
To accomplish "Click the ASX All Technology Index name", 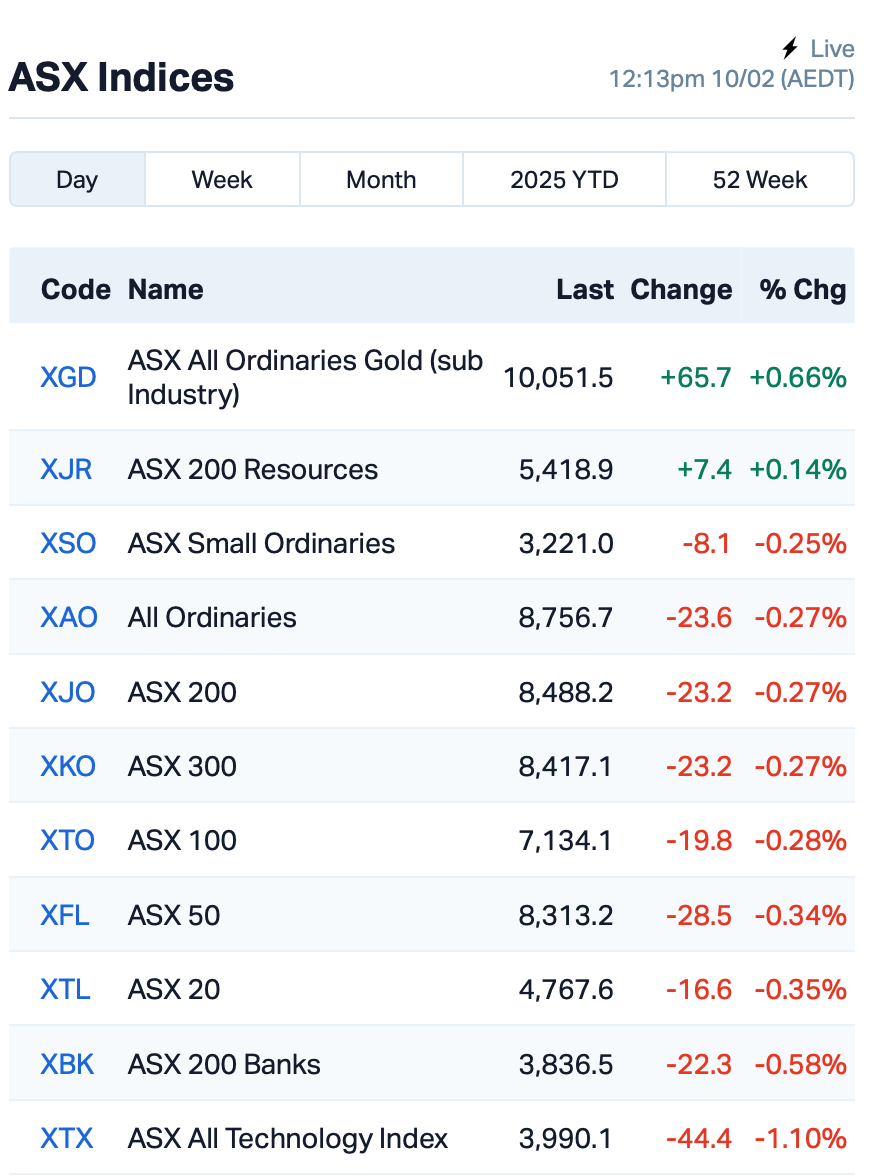I will pos(288,1138).
